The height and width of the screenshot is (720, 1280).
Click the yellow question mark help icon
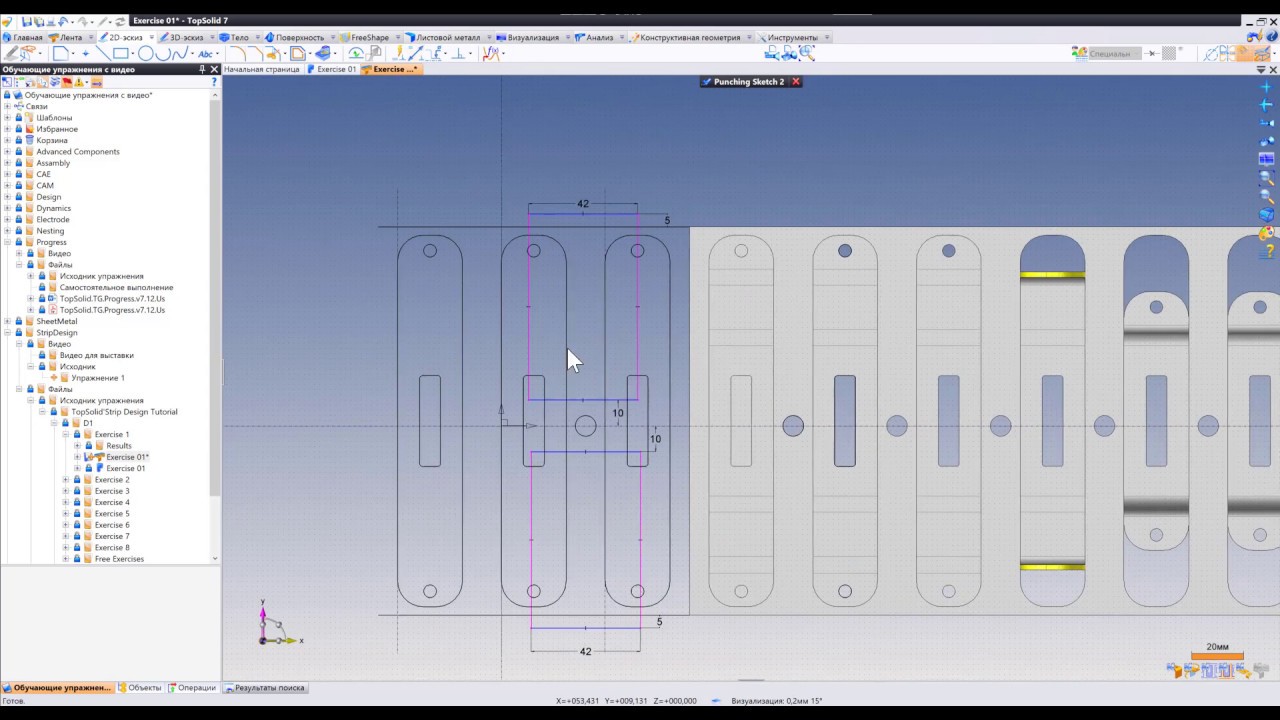point(1266,252)
